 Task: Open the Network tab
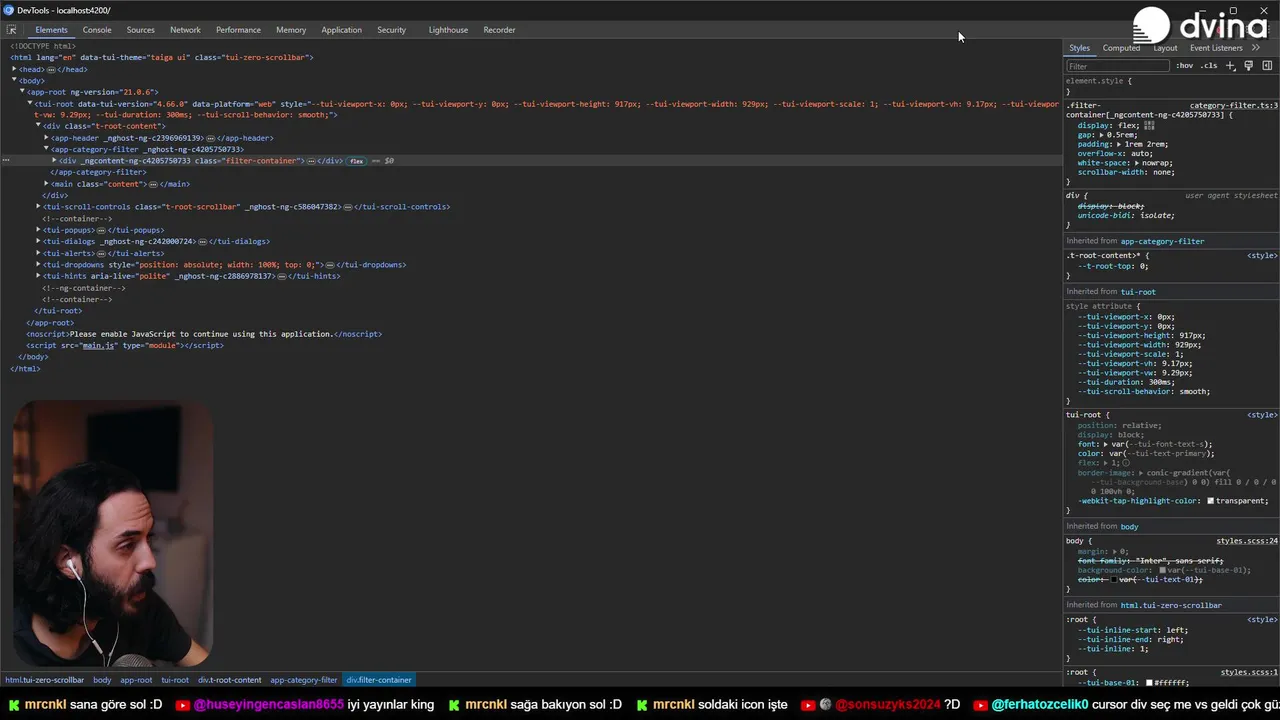click(185, 30)
